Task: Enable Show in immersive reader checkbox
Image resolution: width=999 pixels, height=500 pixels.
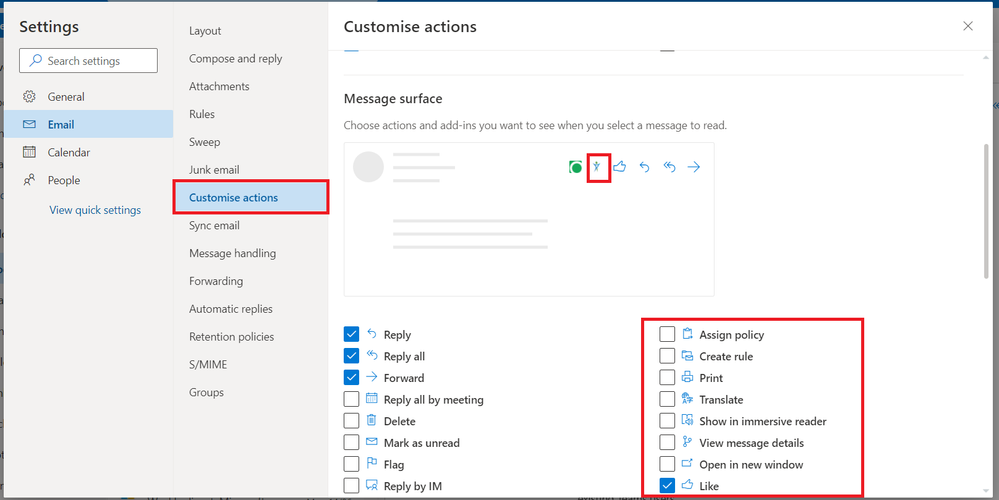Action: coord(667,421)
